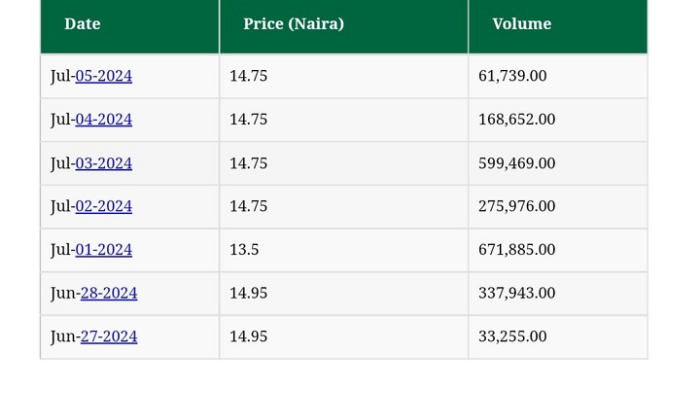Open the Jul-05-2024 date link

[103, 76]
